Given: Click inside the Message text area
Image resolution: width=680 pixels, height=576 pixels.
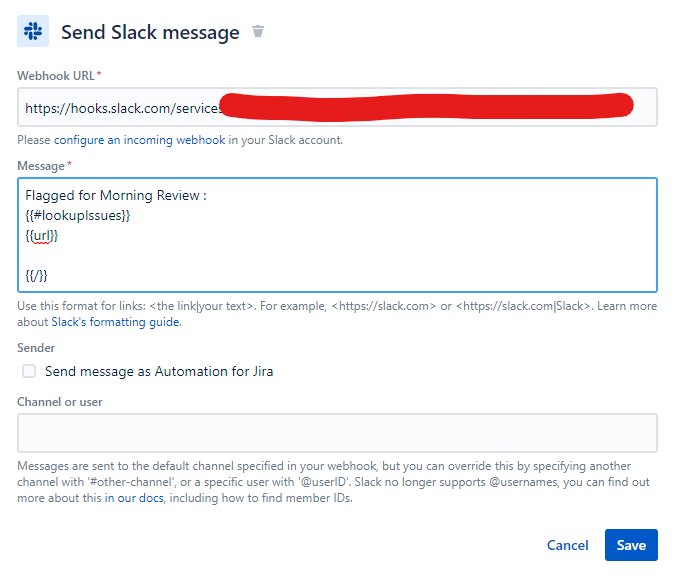Looking at the screenshot, I should [337, 235].
